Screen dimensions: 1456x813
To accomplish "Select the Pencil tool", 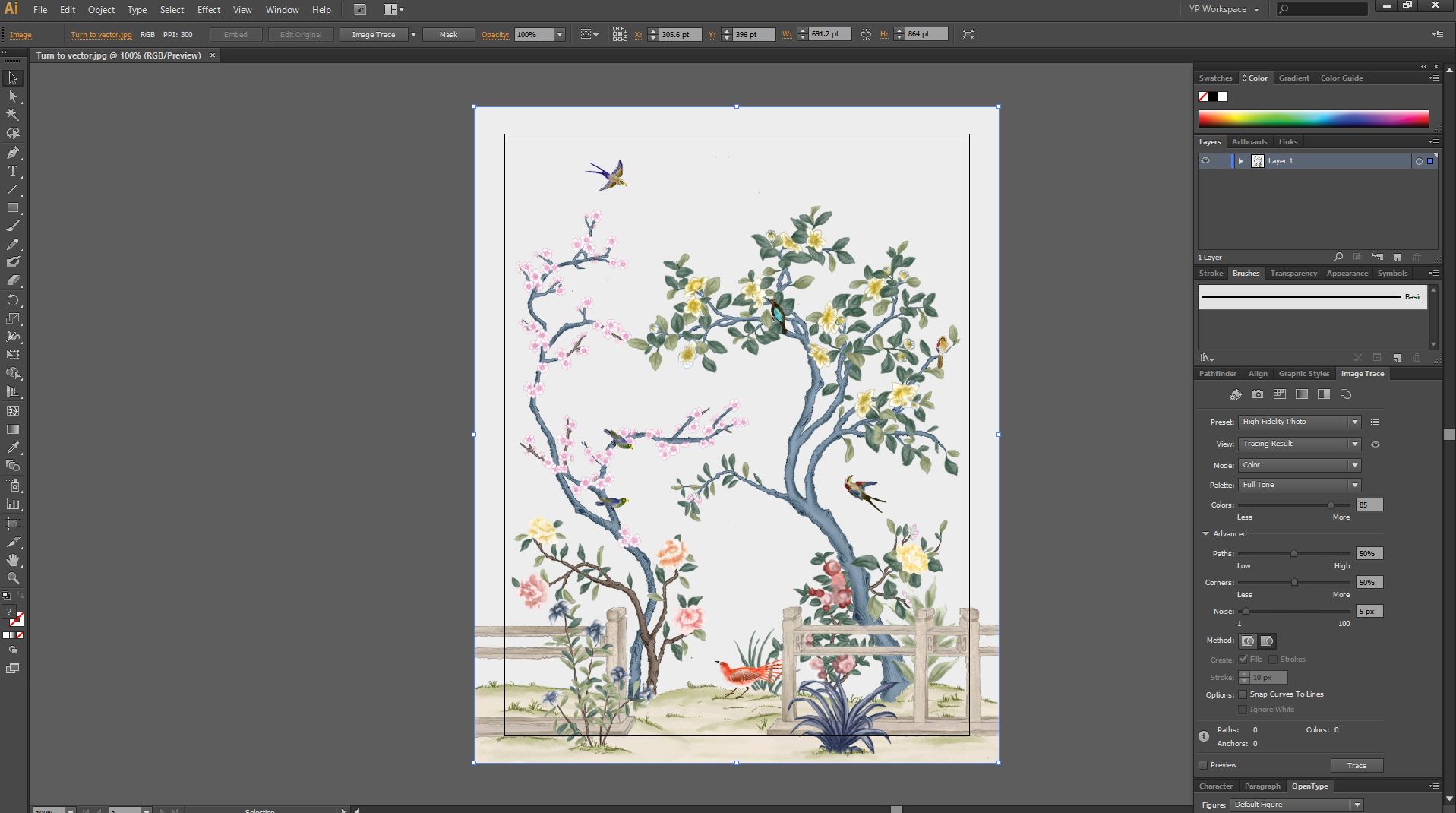I will pos(13,245).
